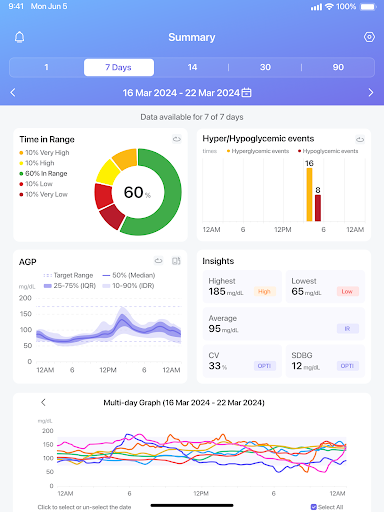Tap the red hypoglycemic bar labeled 8
384x512 pixels.
318,208
